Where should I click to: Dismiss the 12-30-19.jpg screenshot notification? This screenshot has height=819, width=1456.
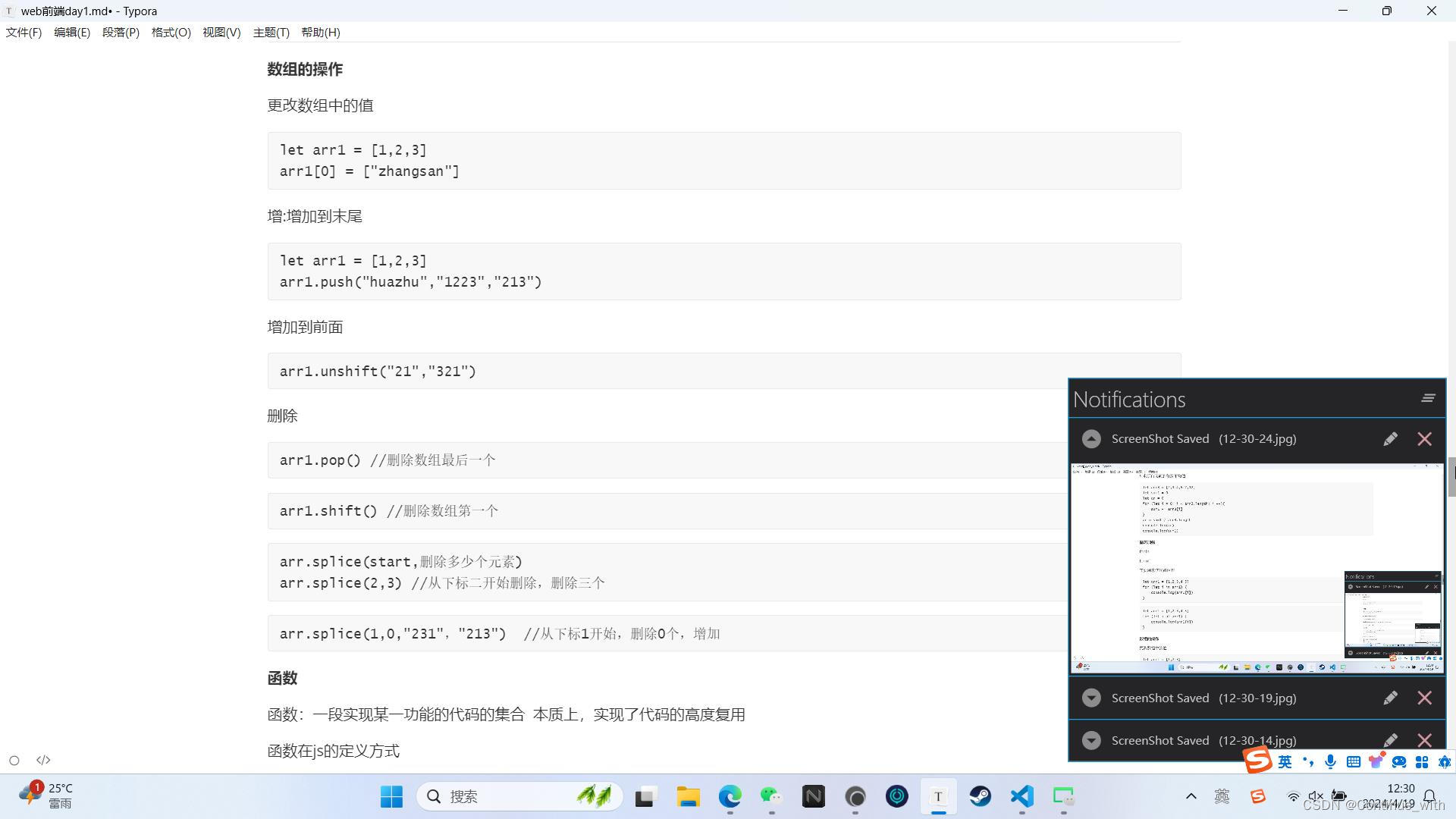1424,698
